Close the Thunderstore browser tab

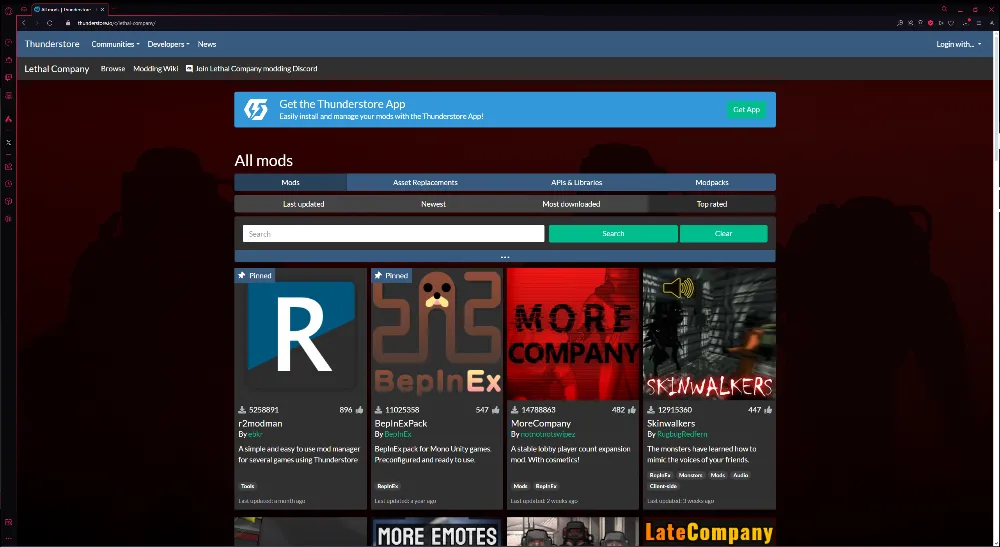tap(102, 10)
